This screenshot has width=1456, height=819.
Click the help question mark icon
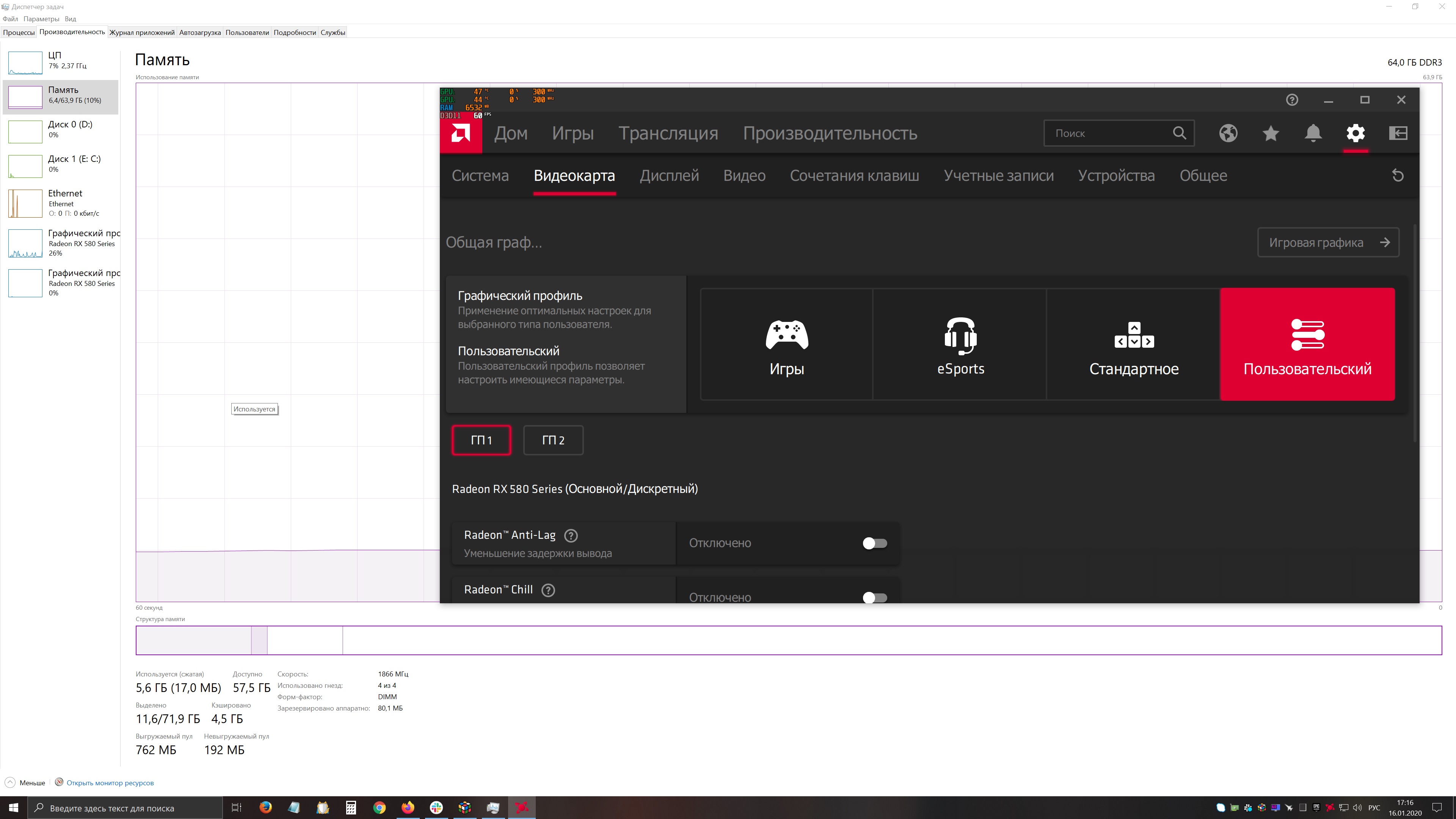pos(1292,100)
